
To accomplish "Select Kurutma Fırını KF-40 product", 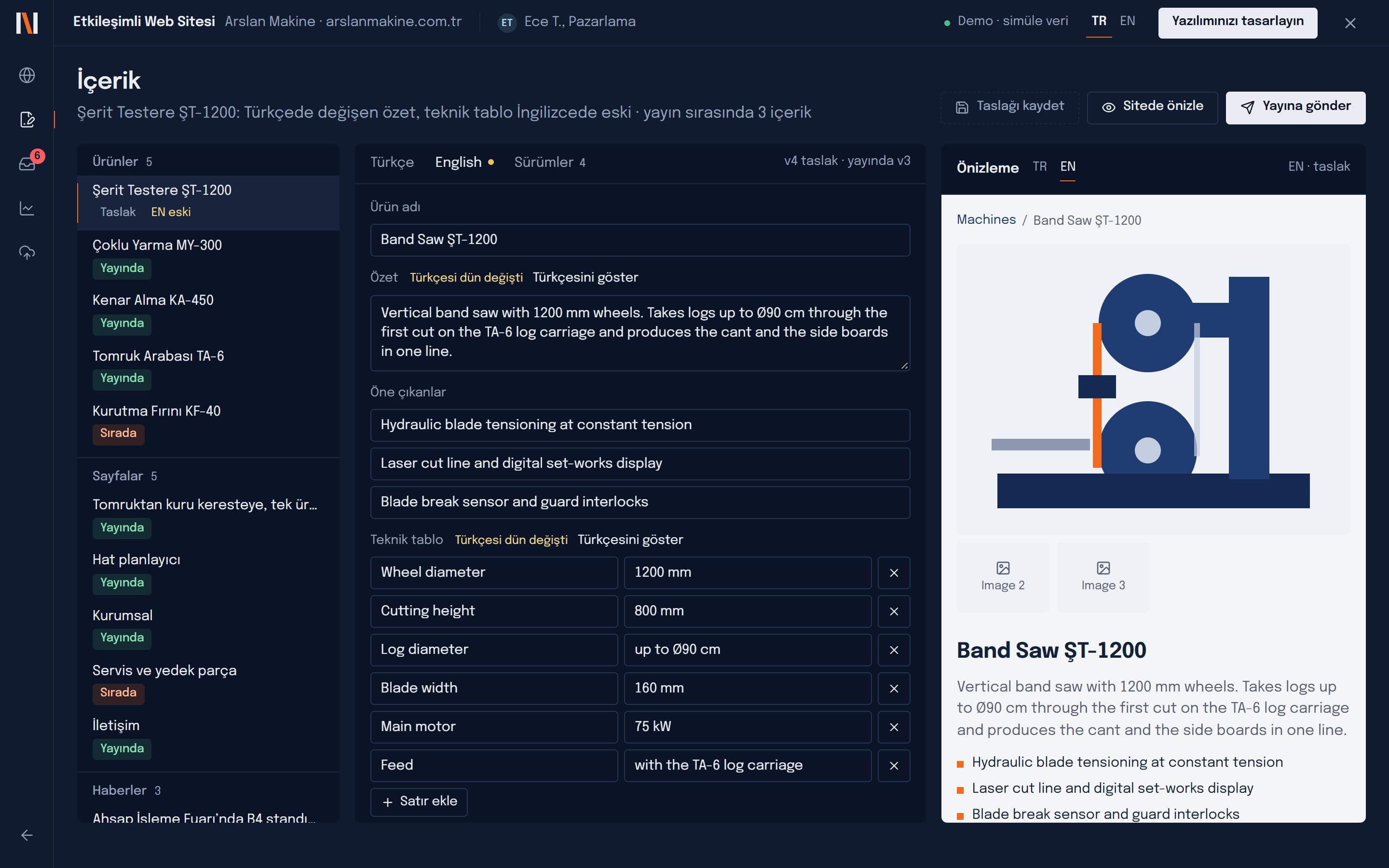I will (x=208, y=423).
